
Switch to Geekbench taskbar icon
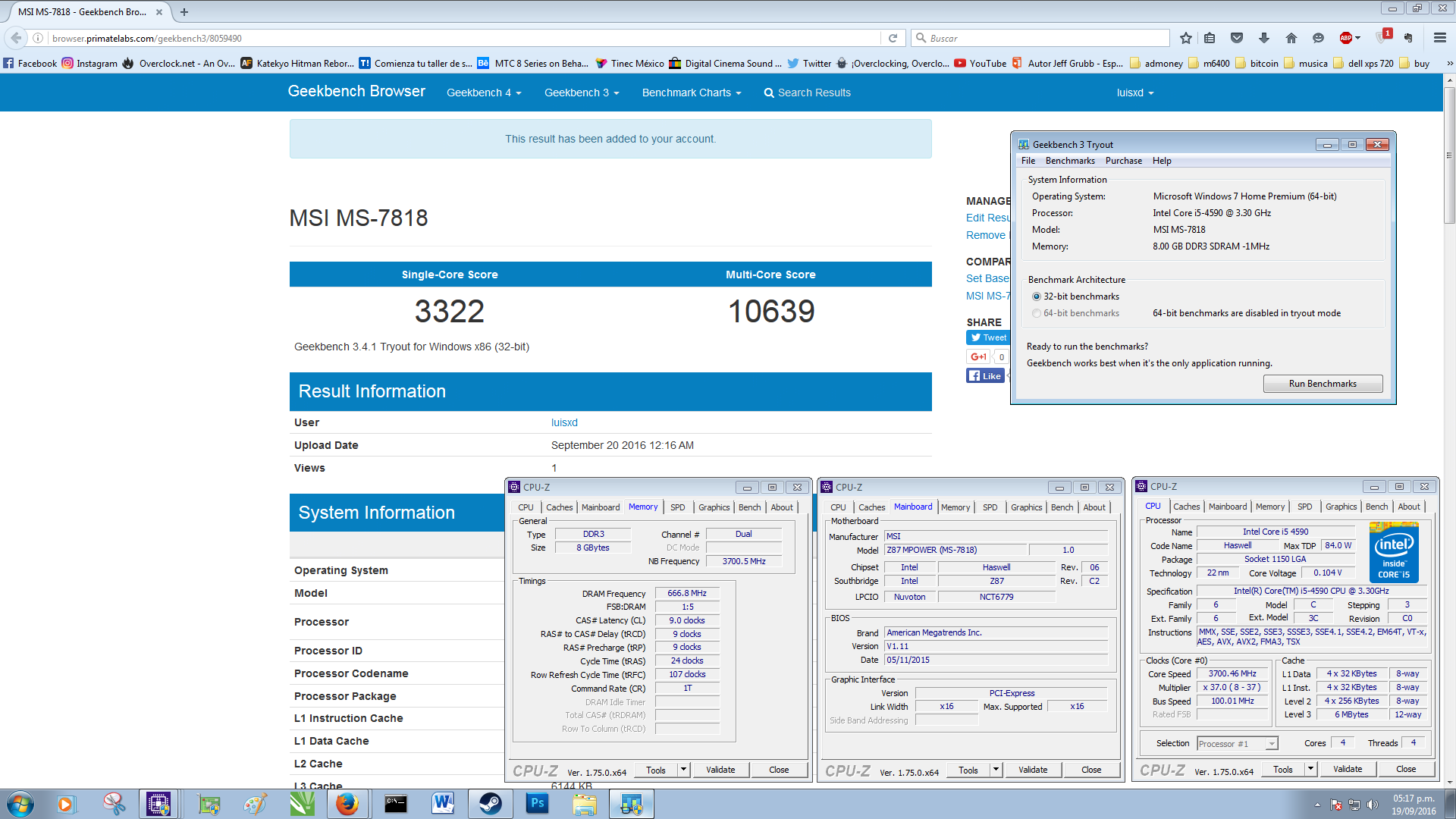632,804
